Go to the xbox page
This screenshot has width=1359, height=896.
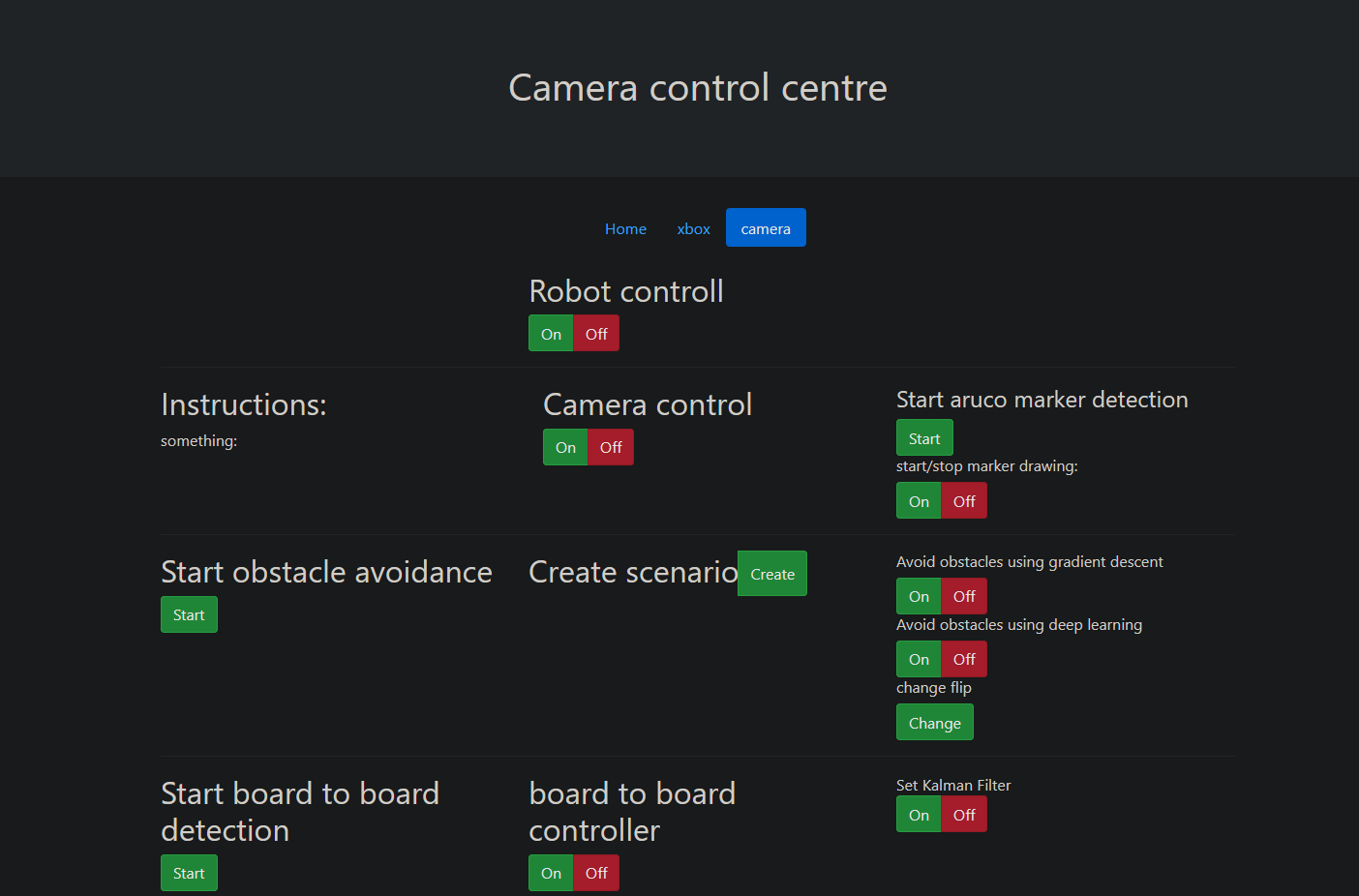coord(693,228)
